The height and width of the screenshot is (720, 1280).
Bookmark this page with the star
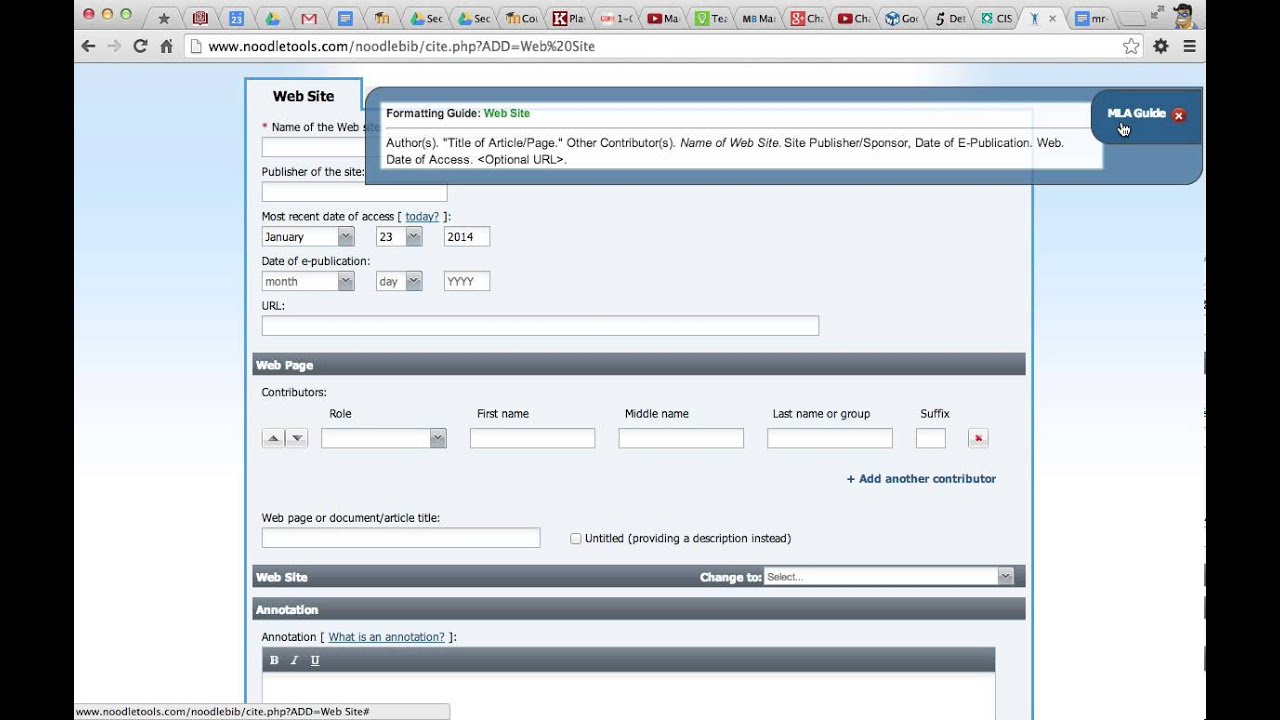(1131, 46)
